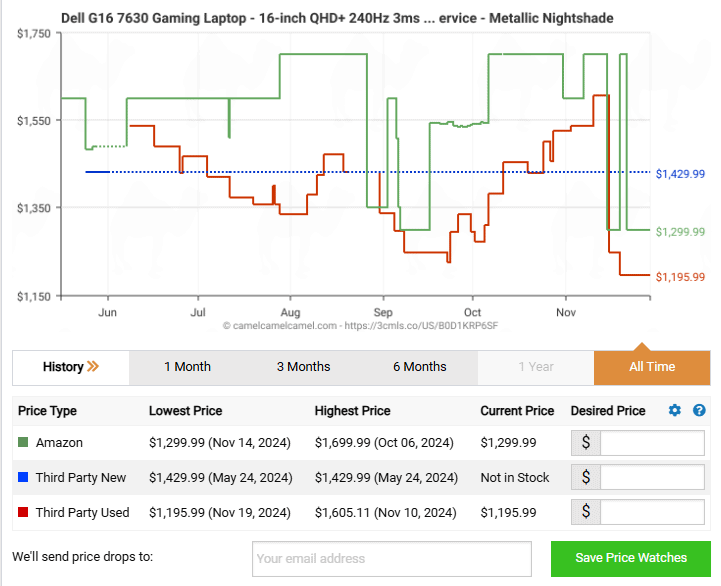Click the Lowest Price column header
Screen dimensions: 721x586
(x=185, y=411)
